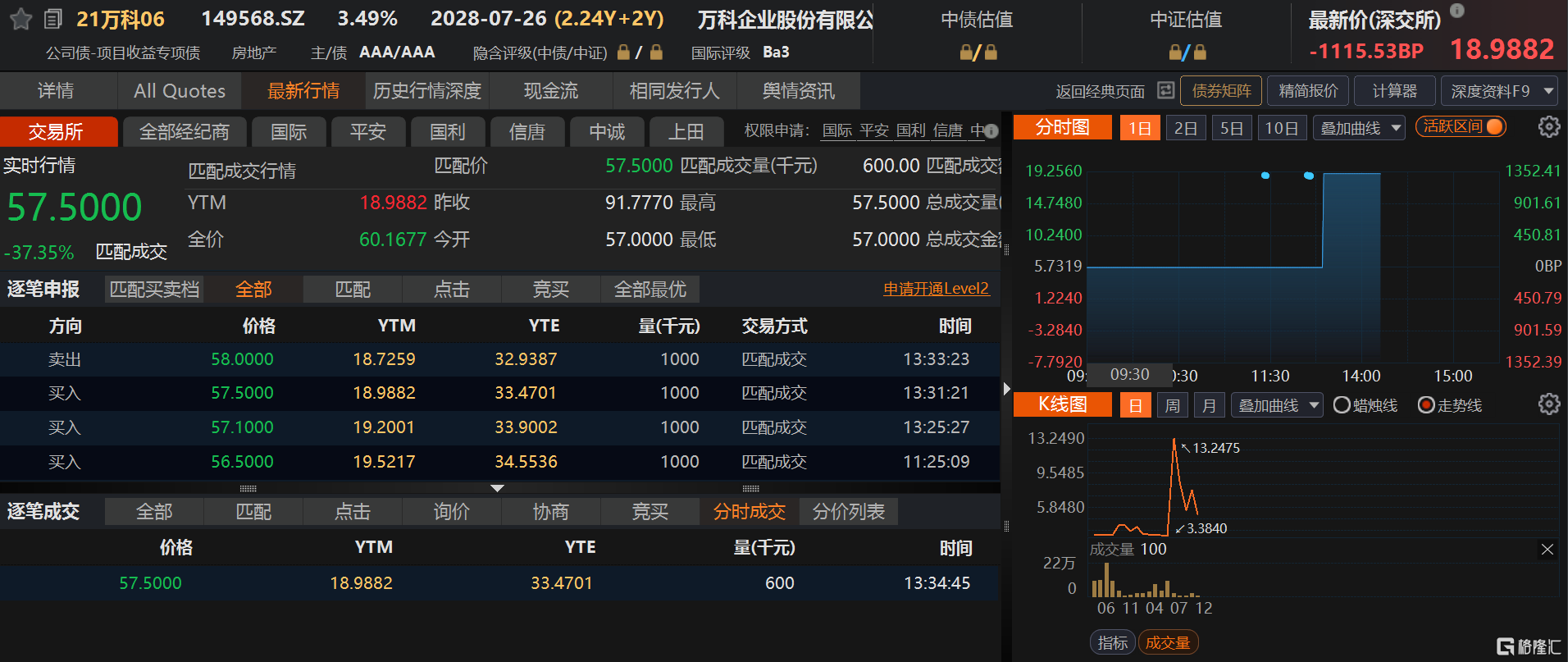Click the 成交量 indicator button
Image resolution: width=1568 pixels, height=662 pixels.
click(x=1168, y=643)
